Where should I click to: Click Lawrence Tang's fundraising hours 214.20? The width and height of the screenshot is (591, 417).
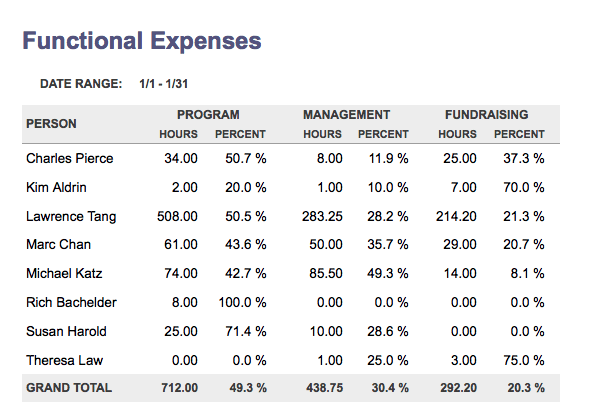tap(456, 216)
